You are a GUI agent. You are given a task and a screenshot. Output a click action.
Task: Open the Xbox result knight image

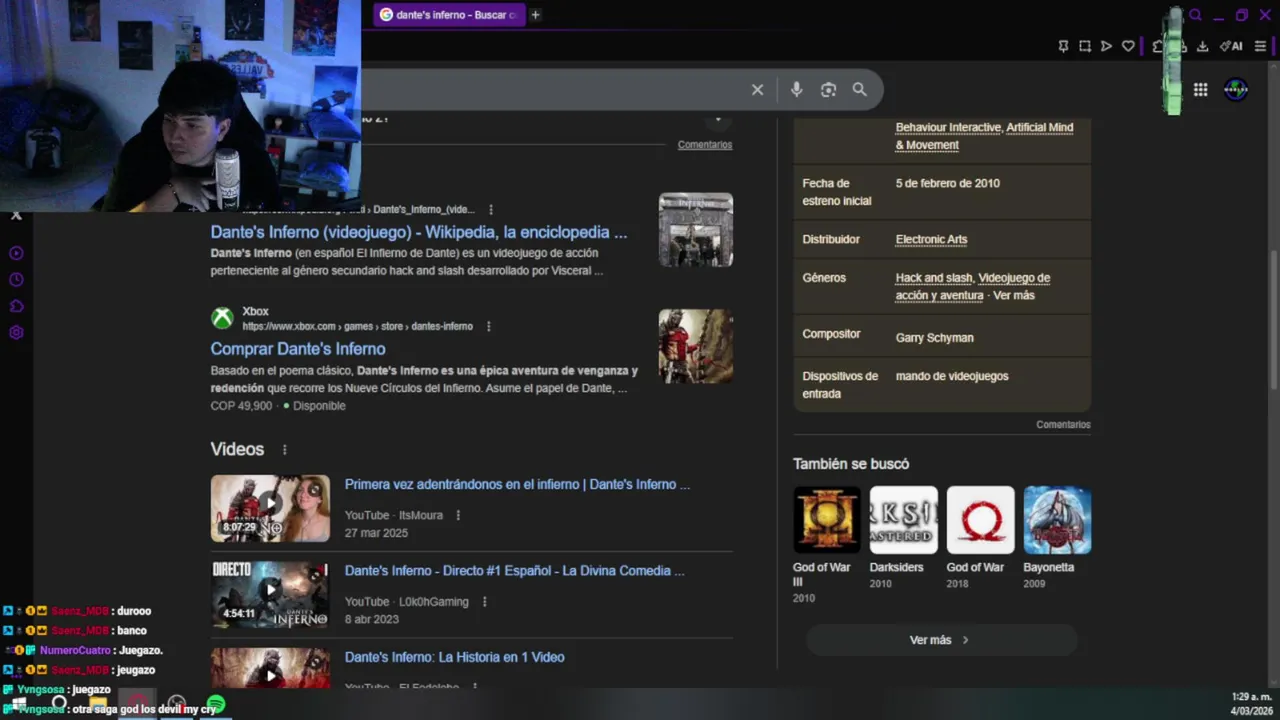click(x=696, y=346)
